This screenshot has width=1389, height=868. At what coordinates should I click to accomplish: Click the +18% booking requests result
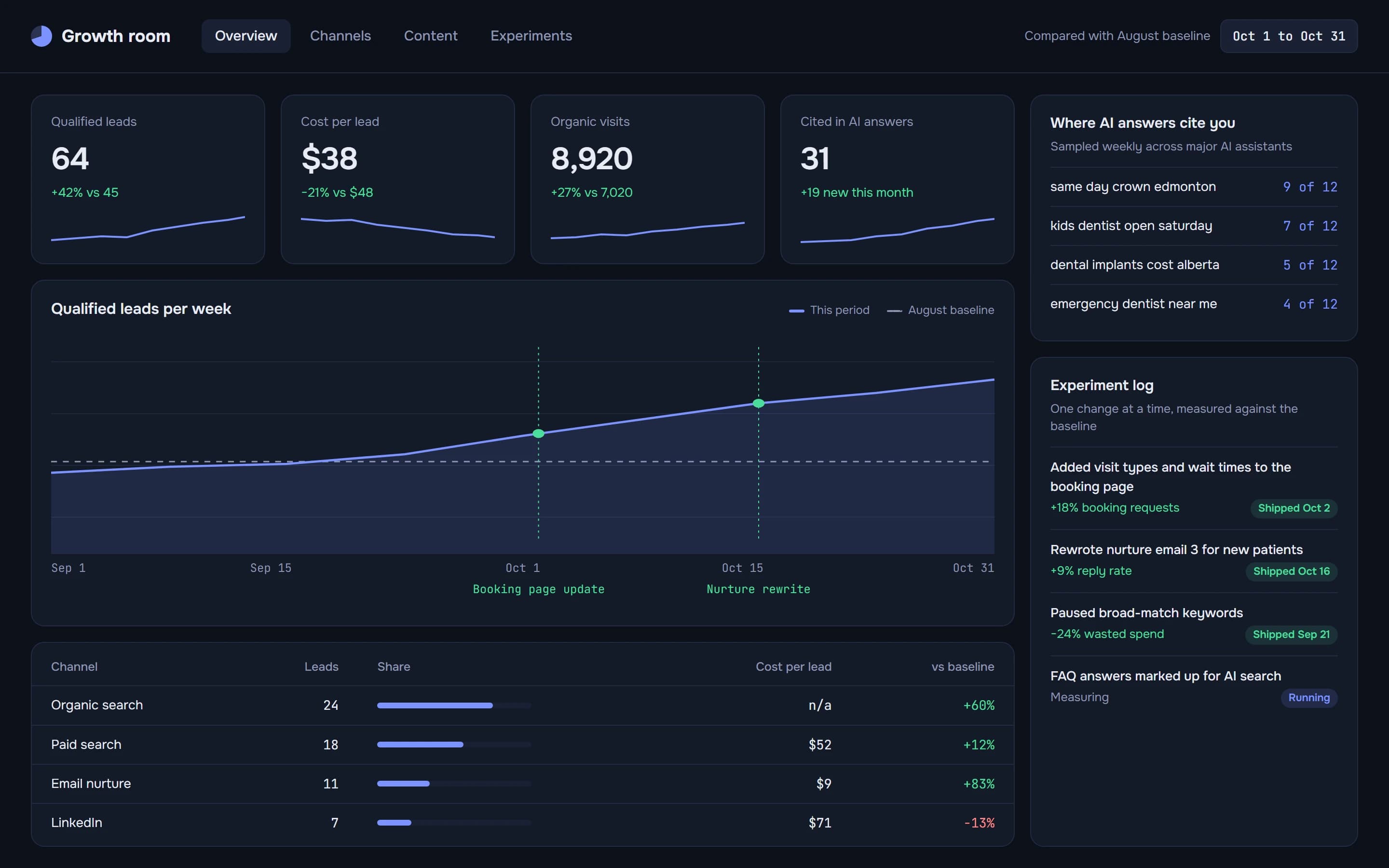click(x=1115, y=507)
